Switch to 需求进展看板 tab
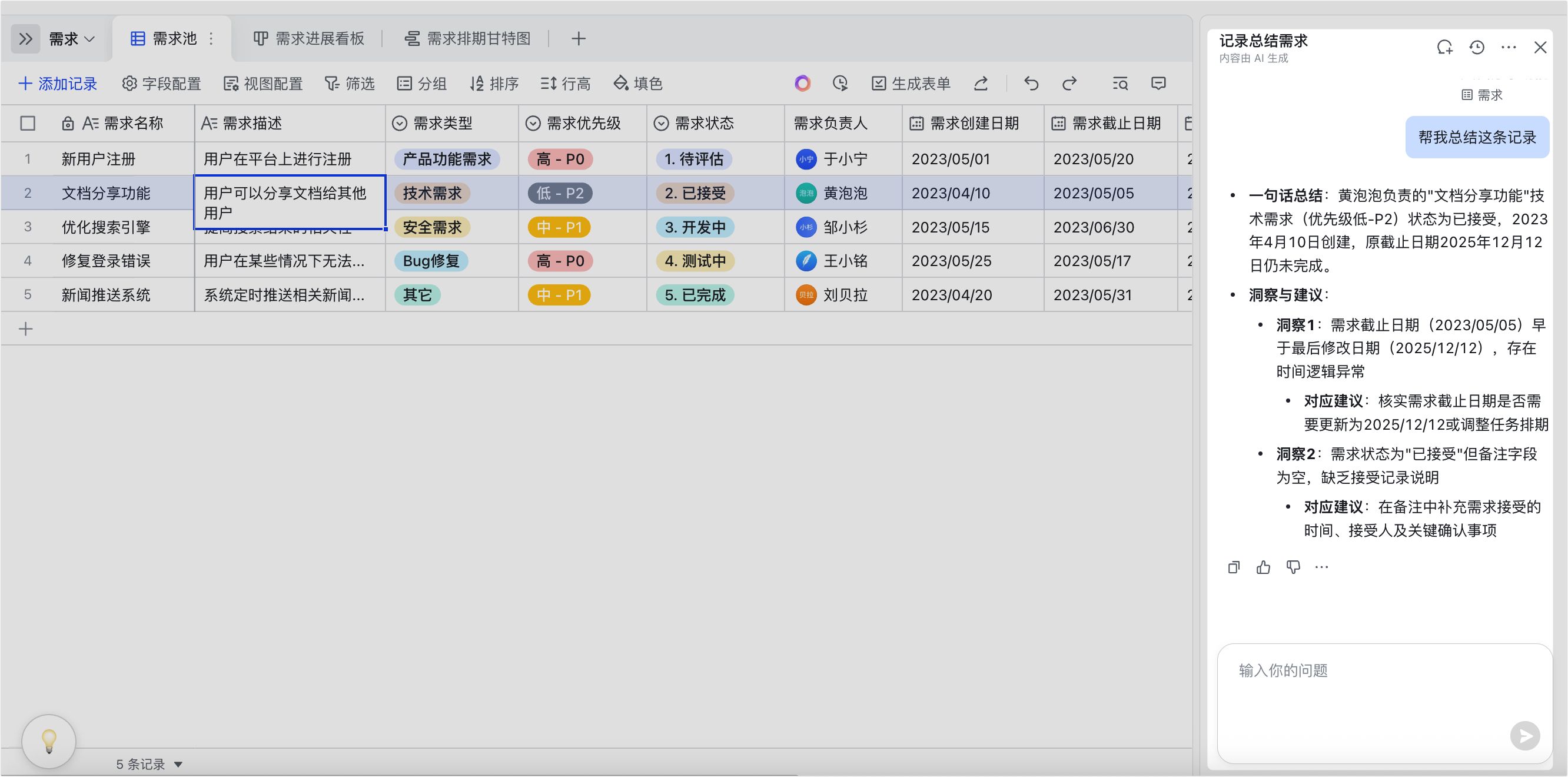The width and height of the screenshot is (1568, 777). tap(308, 39)
